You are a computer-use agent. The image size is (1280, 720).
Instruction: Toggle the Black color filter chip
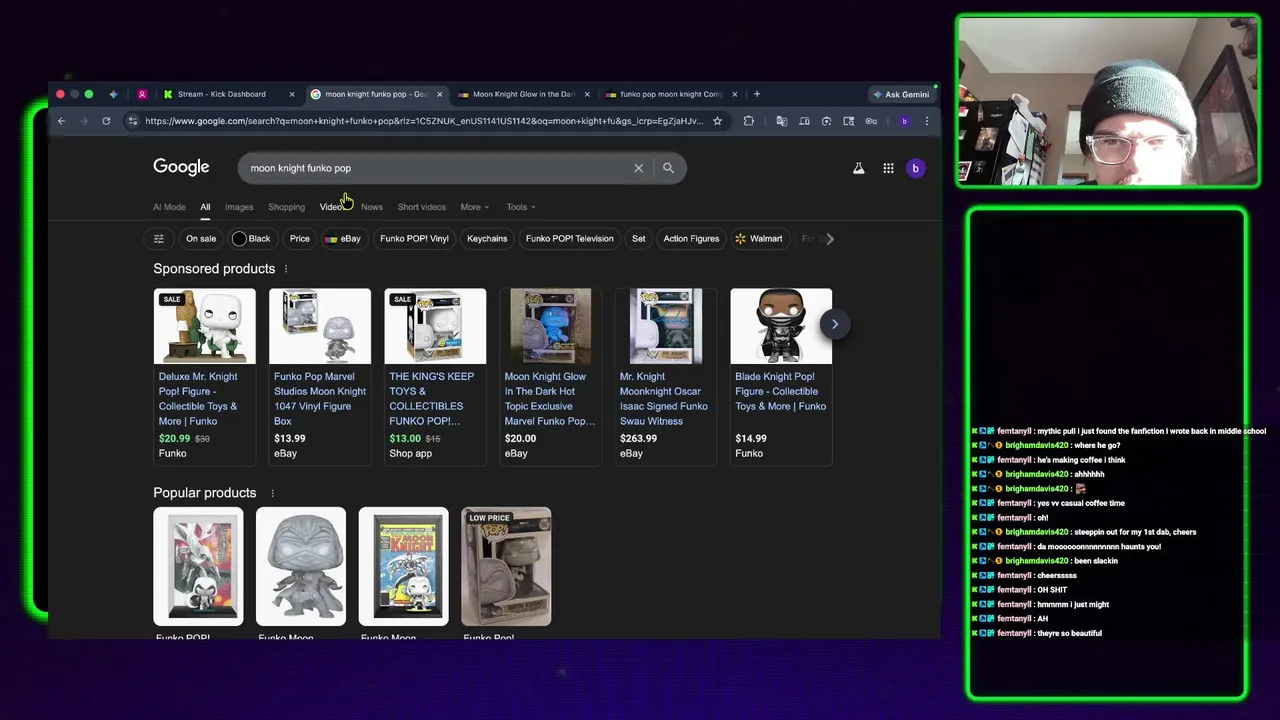(252, 239)
